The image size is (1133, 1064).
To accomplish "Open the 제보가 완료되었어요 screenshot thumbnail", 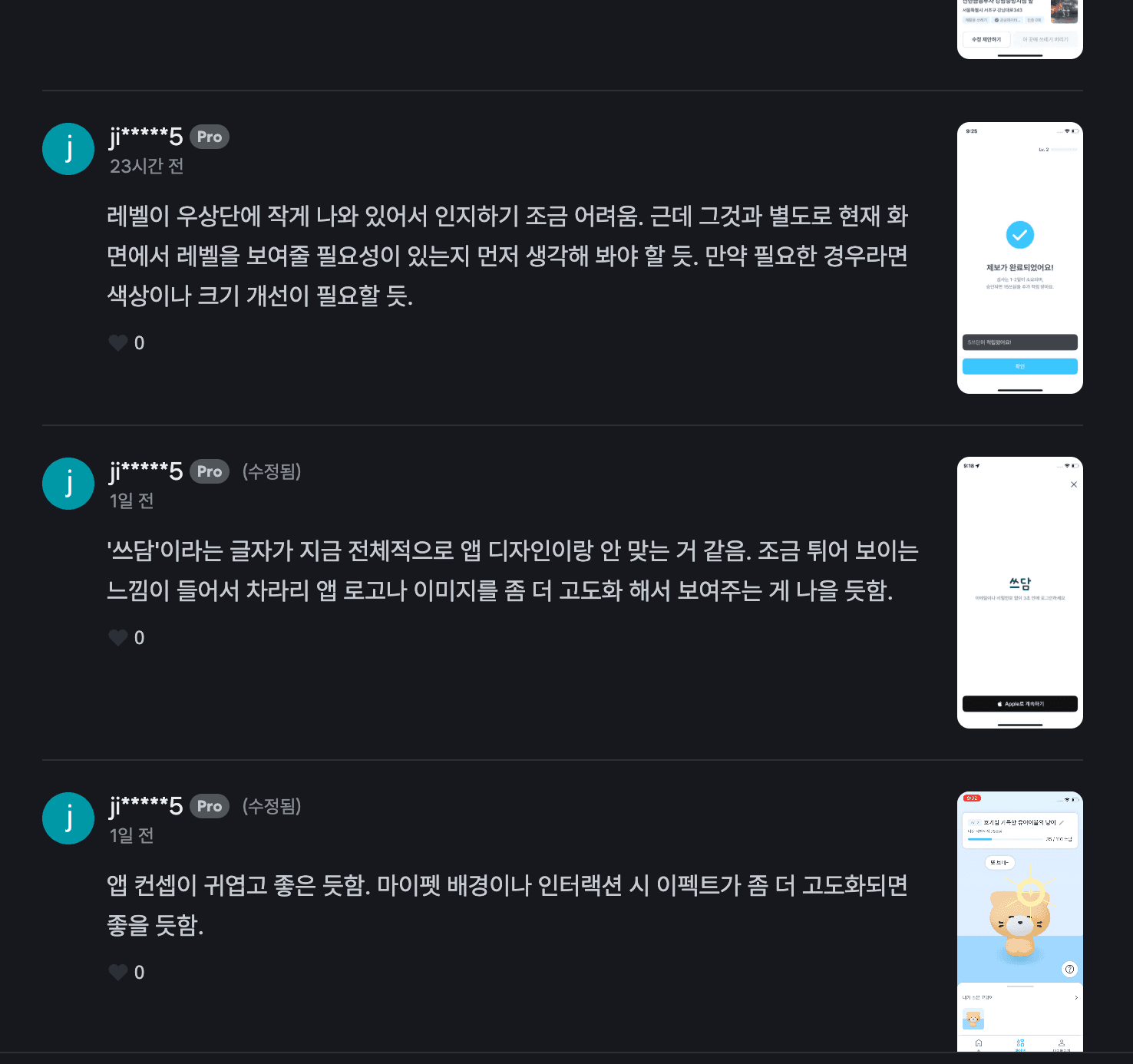I will coord(1020,258).
